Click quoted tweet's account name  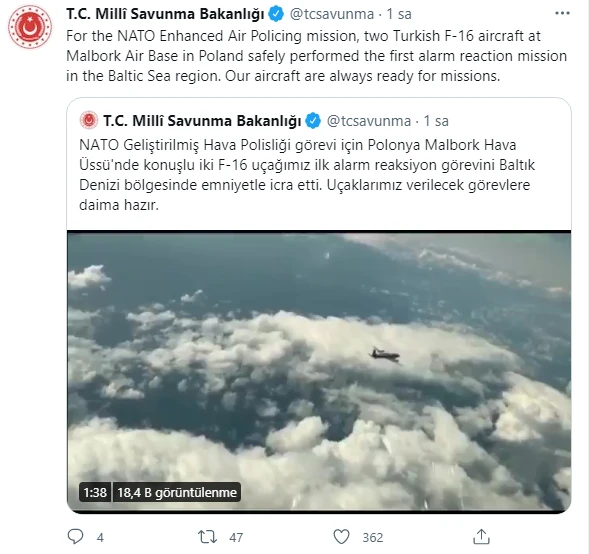point(202,121)
